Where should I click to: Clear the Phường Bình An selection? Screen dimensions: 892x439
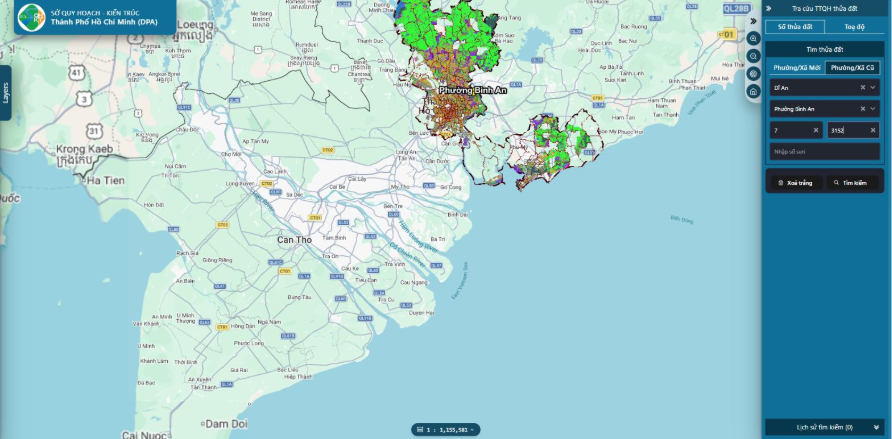(x=862, y=109)
